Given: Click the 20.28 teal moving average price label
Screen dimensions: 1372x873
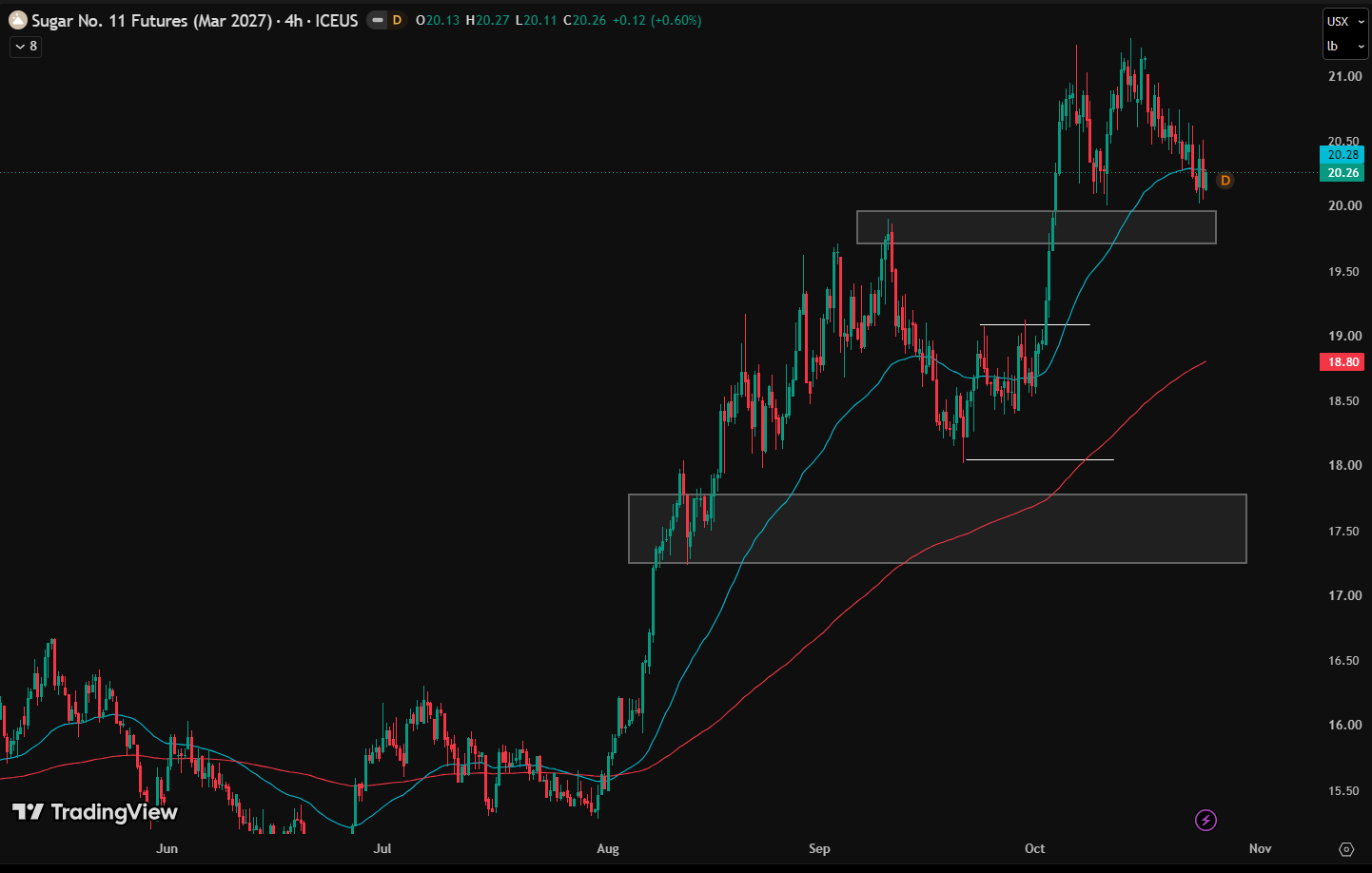Looking at the screenshot, I should (1343, 154).
